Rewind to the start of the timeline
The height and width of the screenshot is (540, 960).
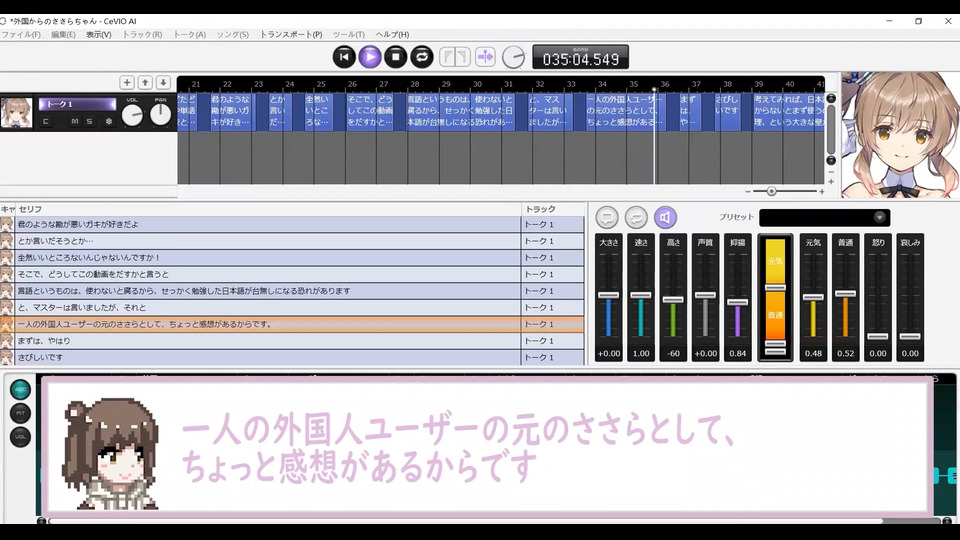click(344, 57)
